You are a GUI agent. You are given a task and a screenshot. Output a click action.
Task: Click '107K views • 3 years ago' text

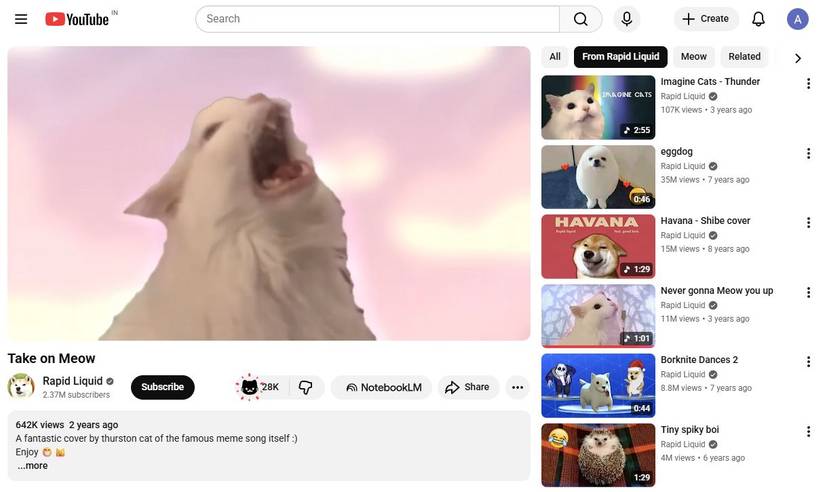click(707, 110)
